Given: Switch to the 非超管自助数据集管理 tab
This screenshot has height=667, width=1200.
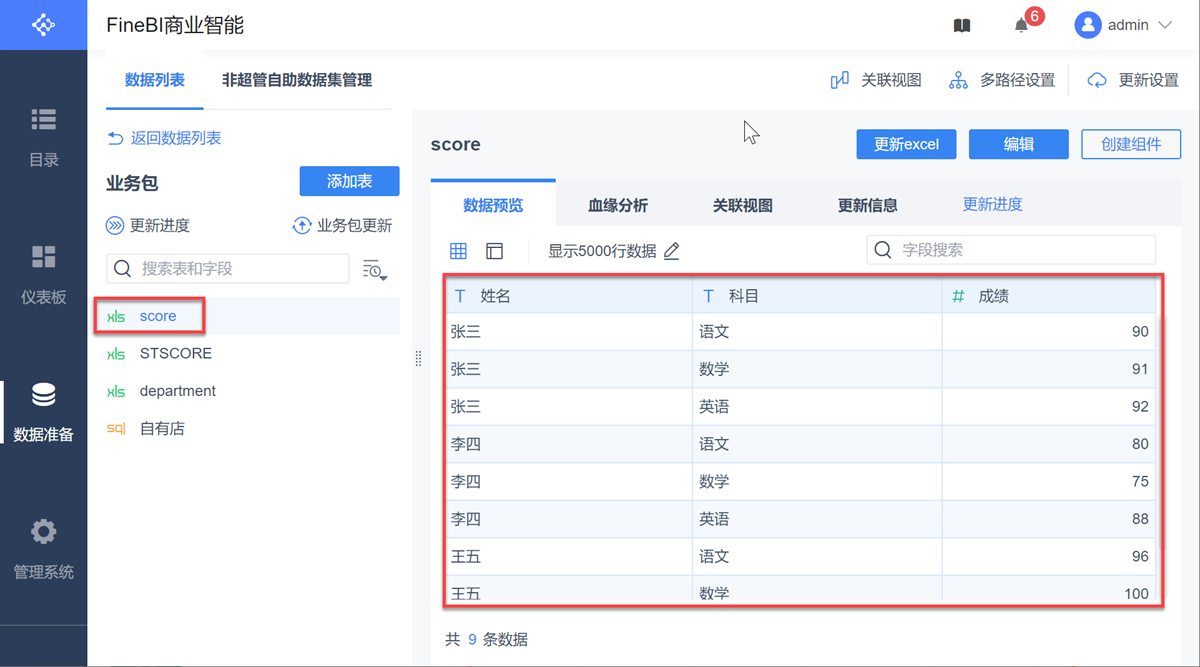Looking at the screenshot, I should pos(297,80).
